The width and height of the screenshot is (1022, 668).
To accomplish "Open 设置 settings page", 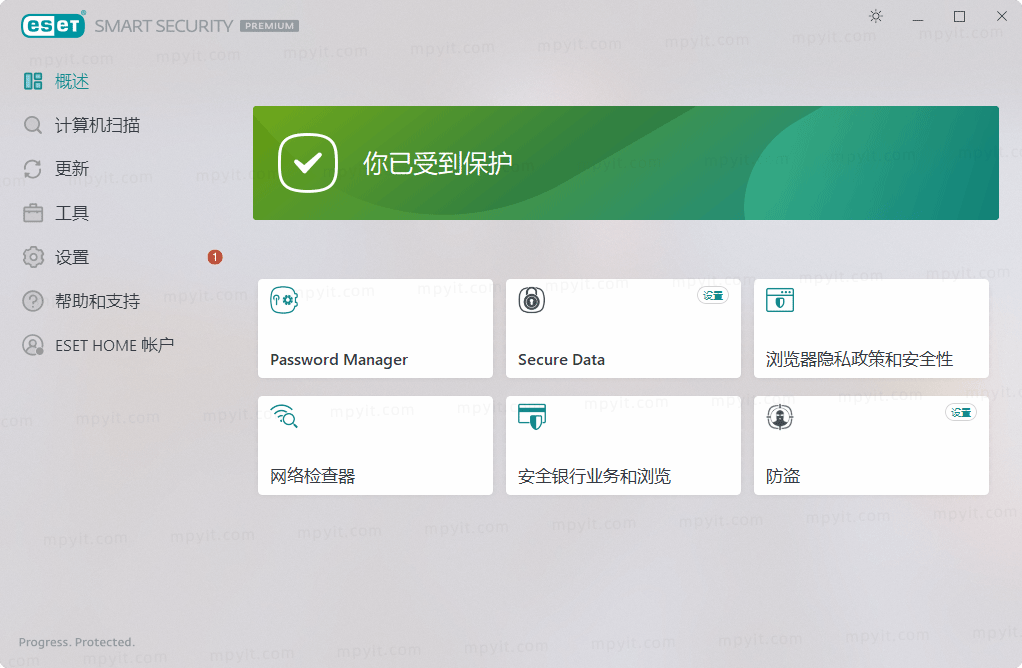I will pyautogui.click(x=72, y=257).
